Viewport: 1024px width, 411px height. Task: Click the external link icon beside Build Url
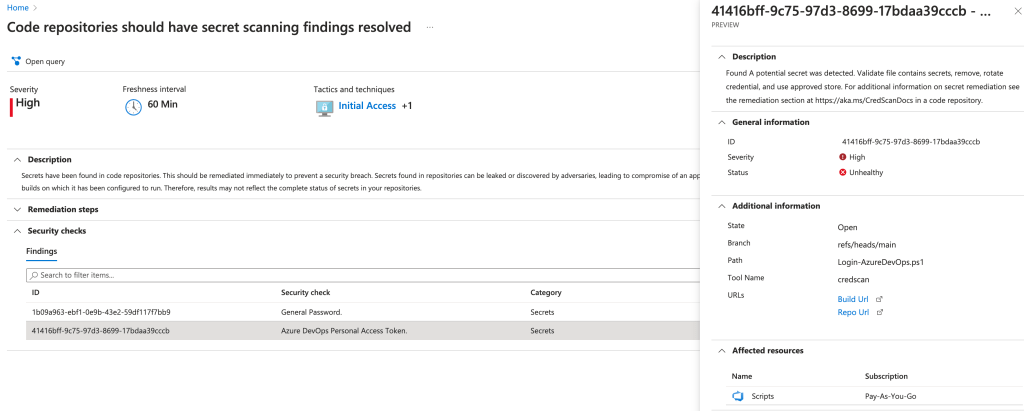(x=878, y=299)
